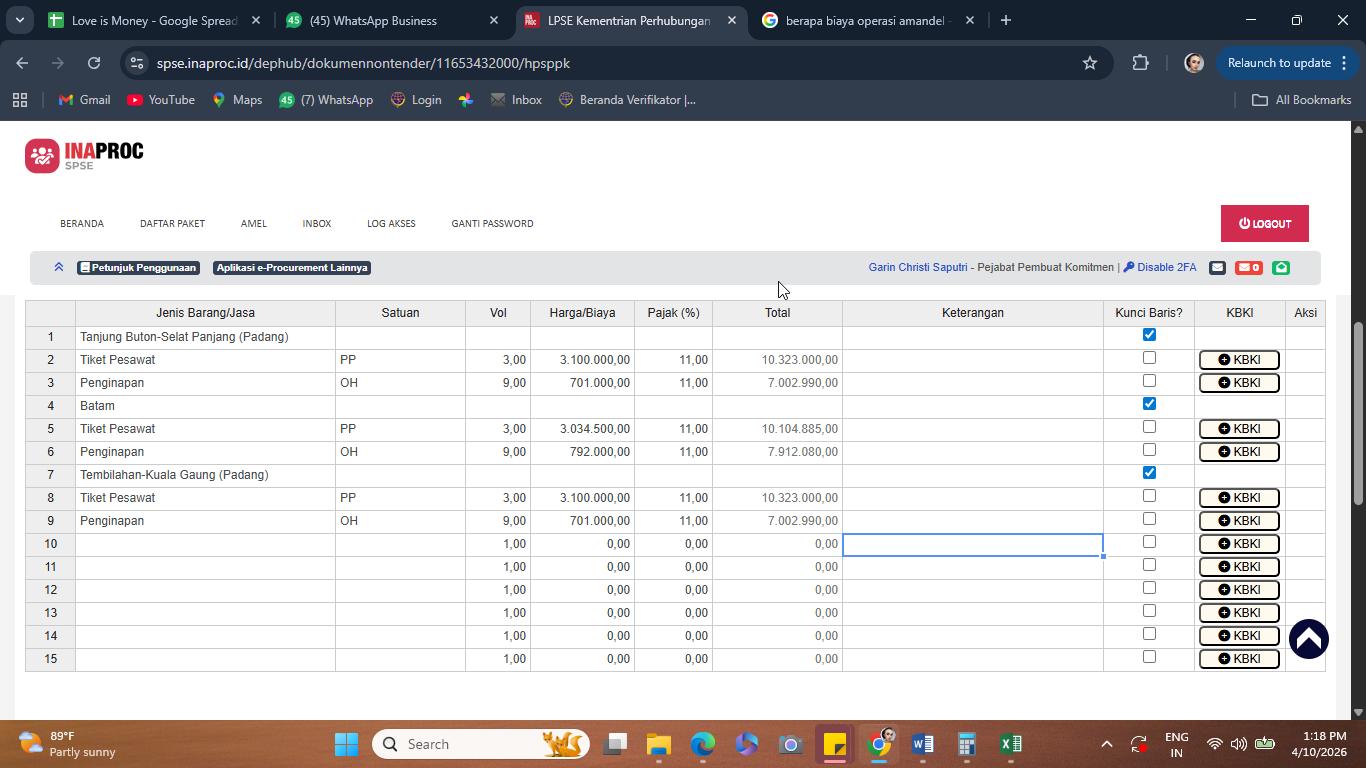Viewport: 1366px width, 768px height.
Task: Click the scroll-to-top round arrow button
Action: [1308, 639]
